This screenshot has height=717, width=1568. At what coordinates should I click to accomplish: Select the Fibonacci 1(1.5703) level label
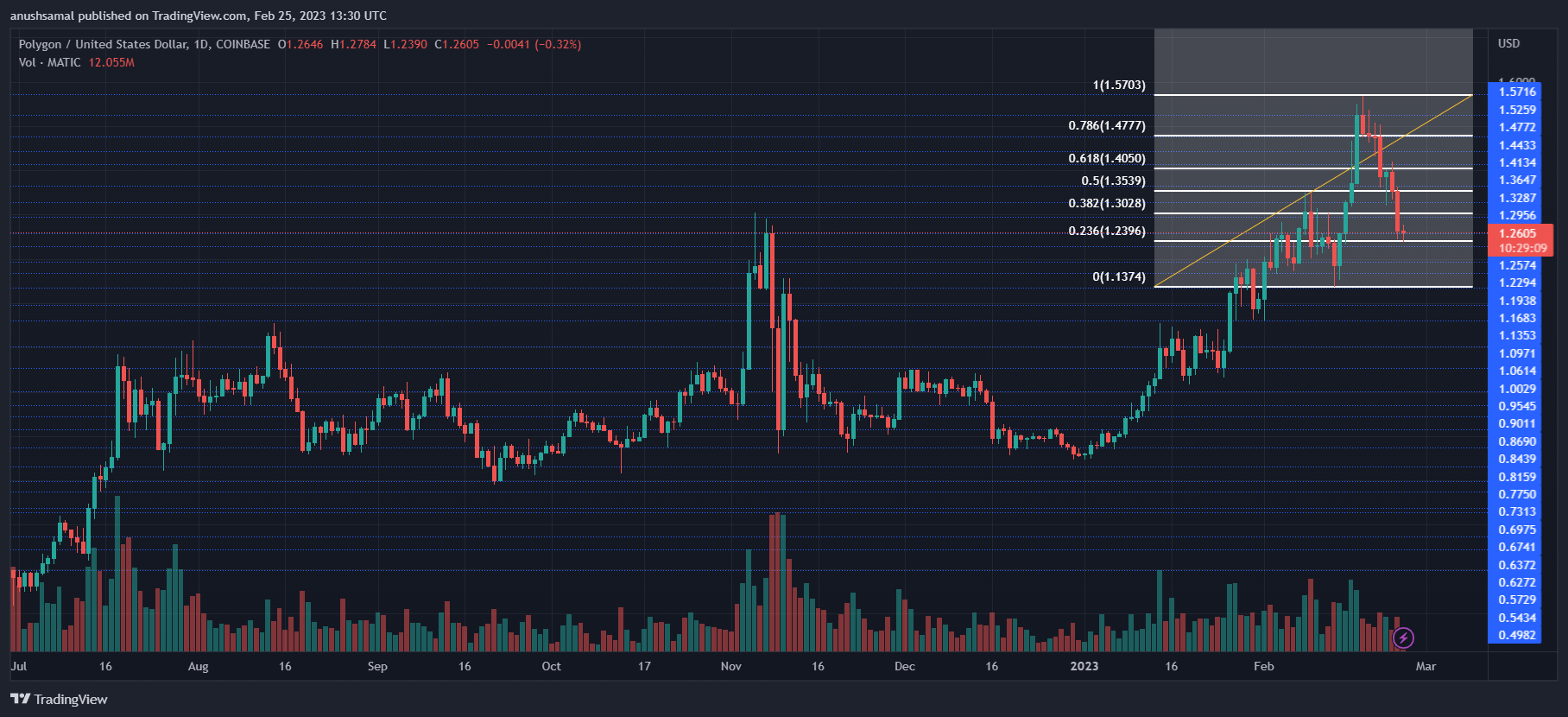1119,85
